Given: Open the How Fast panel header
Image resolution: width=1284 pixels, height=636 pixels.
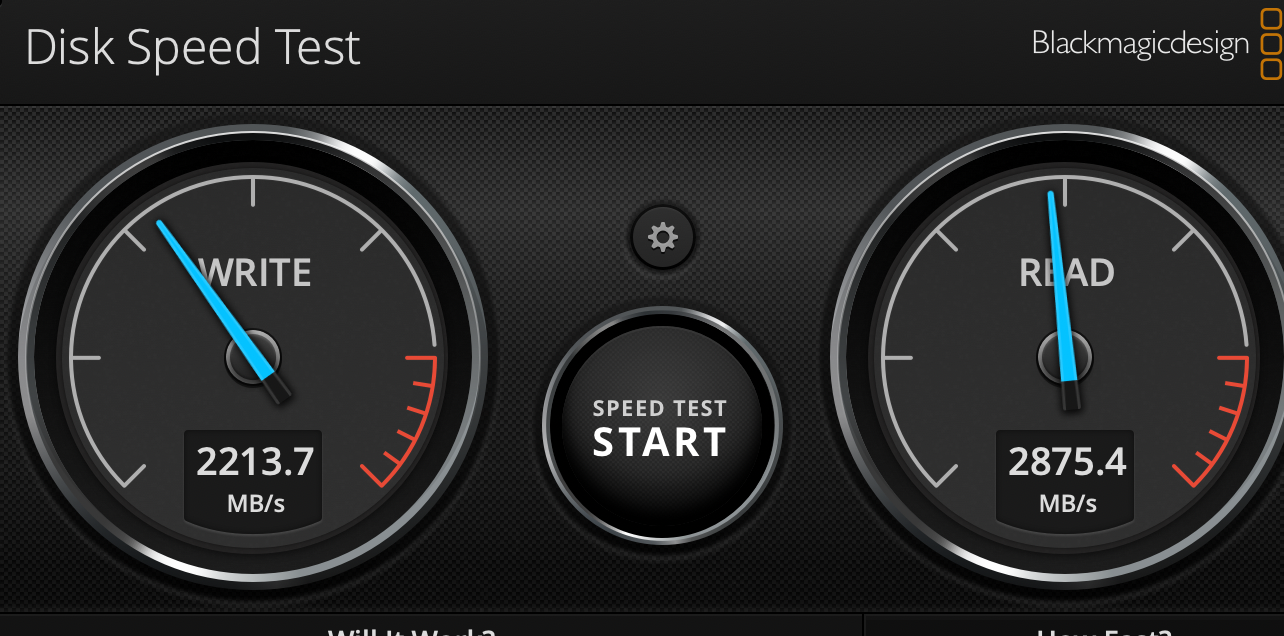Looking at the screenshot, I should (1104, 632).
